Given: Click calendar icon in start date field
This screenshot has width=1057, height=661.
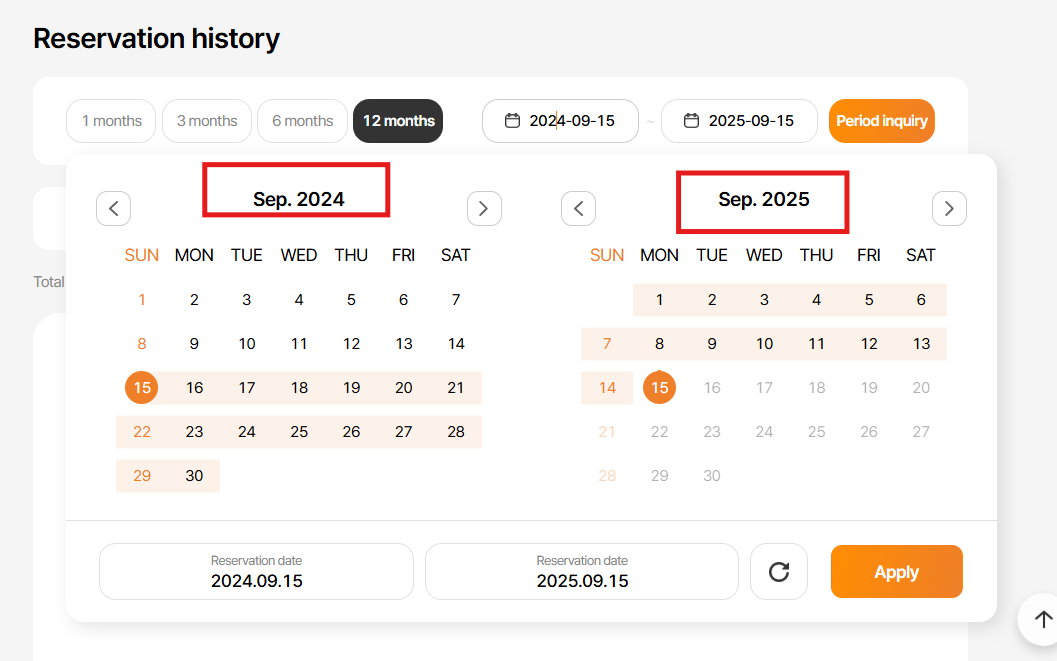Looking at the screenshot, I should 512,121.
